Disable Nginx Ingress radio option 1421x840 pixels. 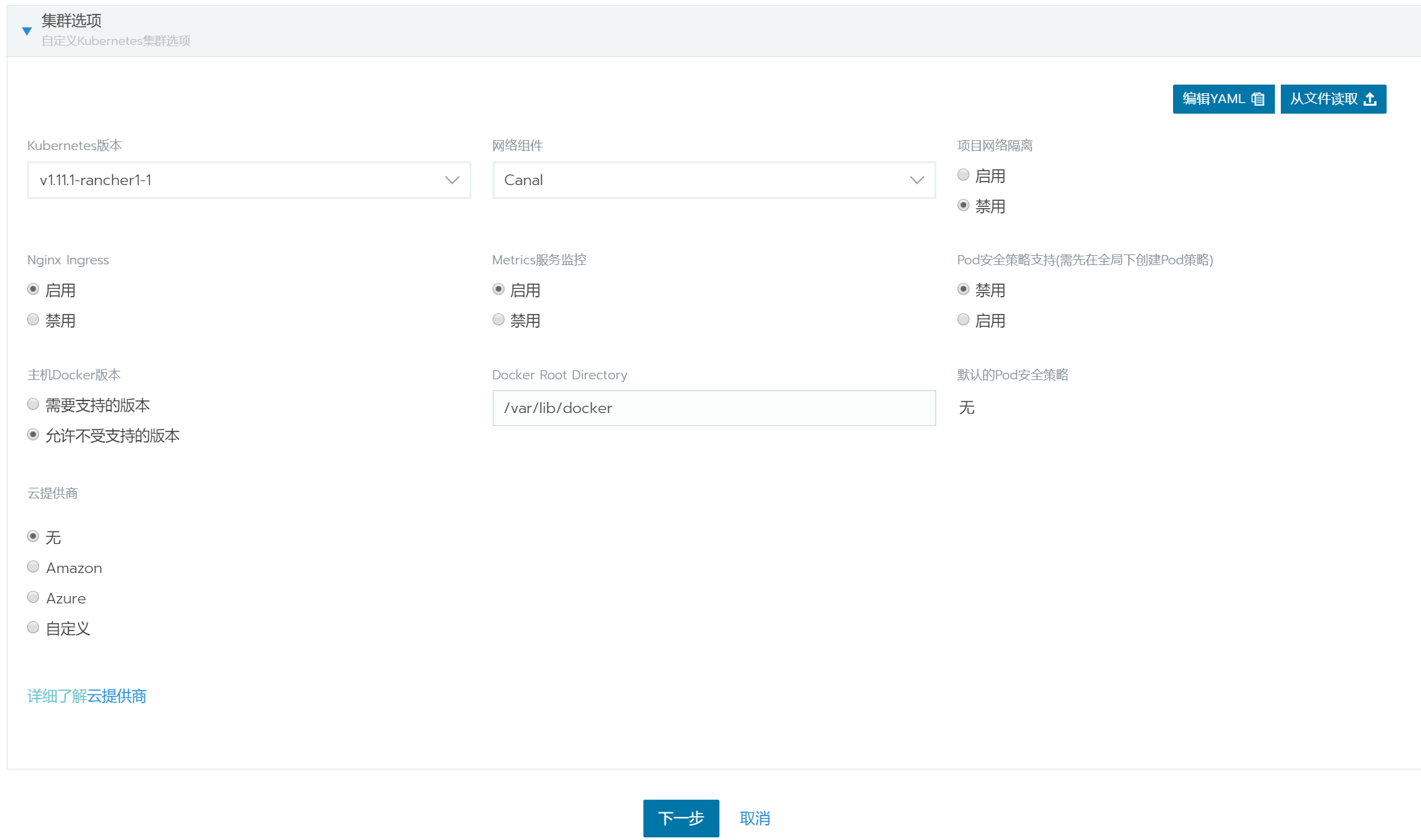[33, 320]
